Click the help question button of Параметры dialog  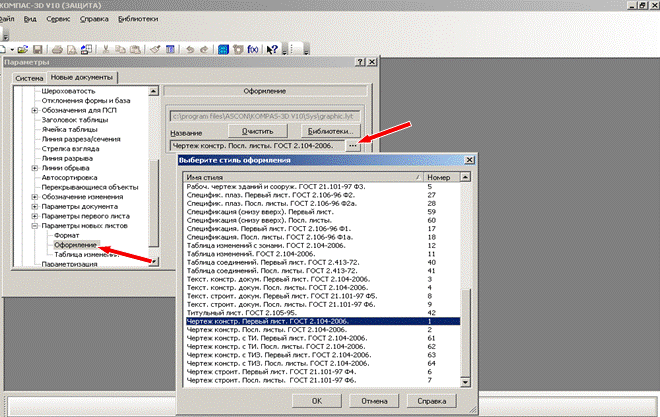(360, 62)
